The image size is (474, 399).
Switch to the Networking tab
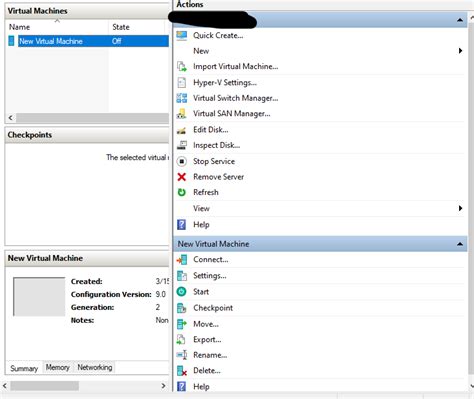point(95,367)
